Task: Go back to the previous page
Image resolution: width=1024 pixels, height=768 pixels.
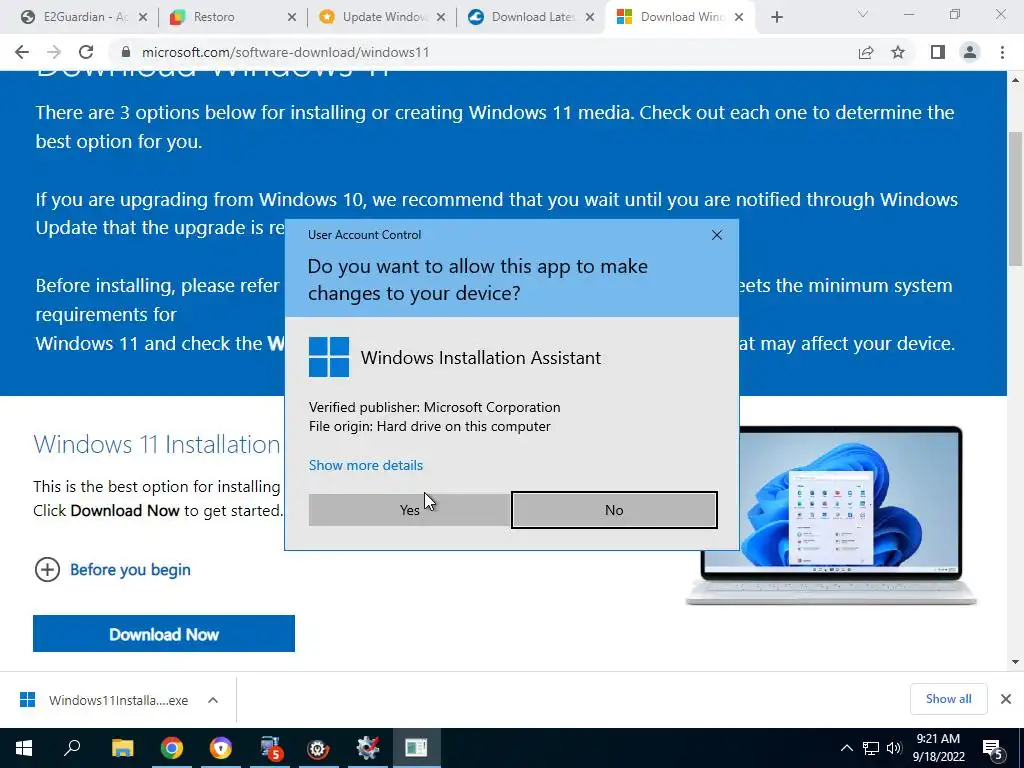Action: (x=22, y=52)
